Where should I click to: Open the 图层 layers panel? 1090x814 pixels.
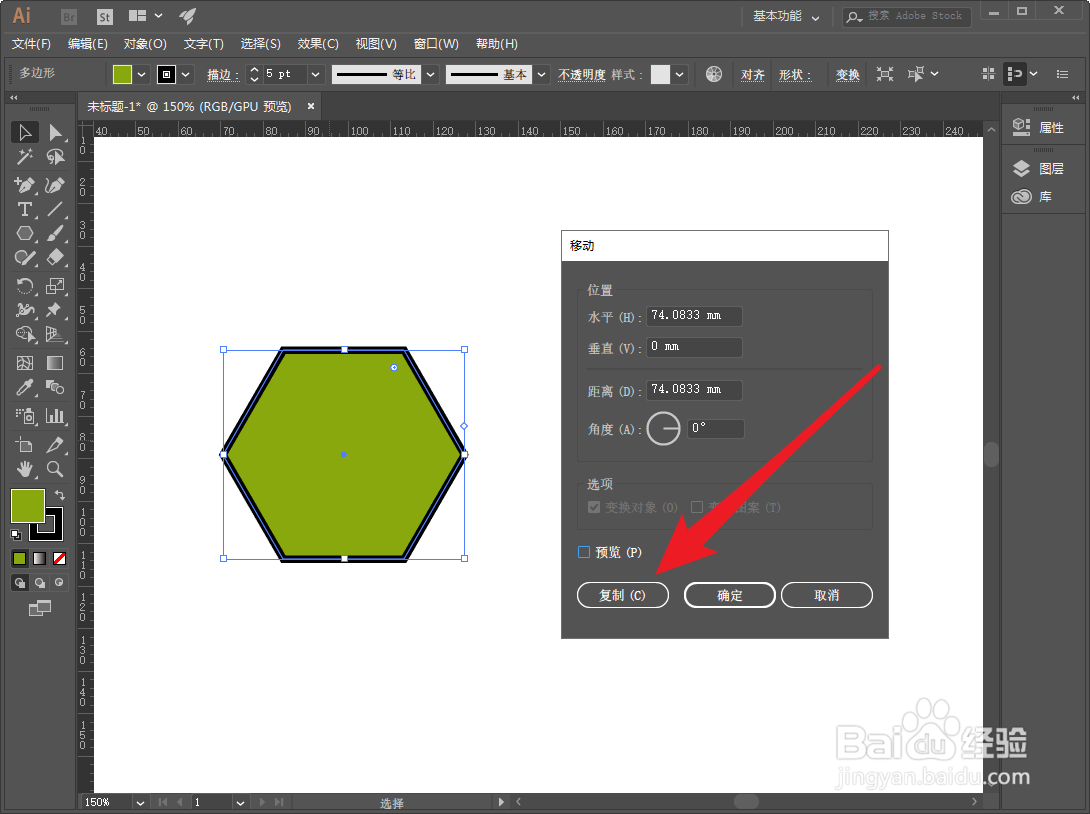point(1039,168)
